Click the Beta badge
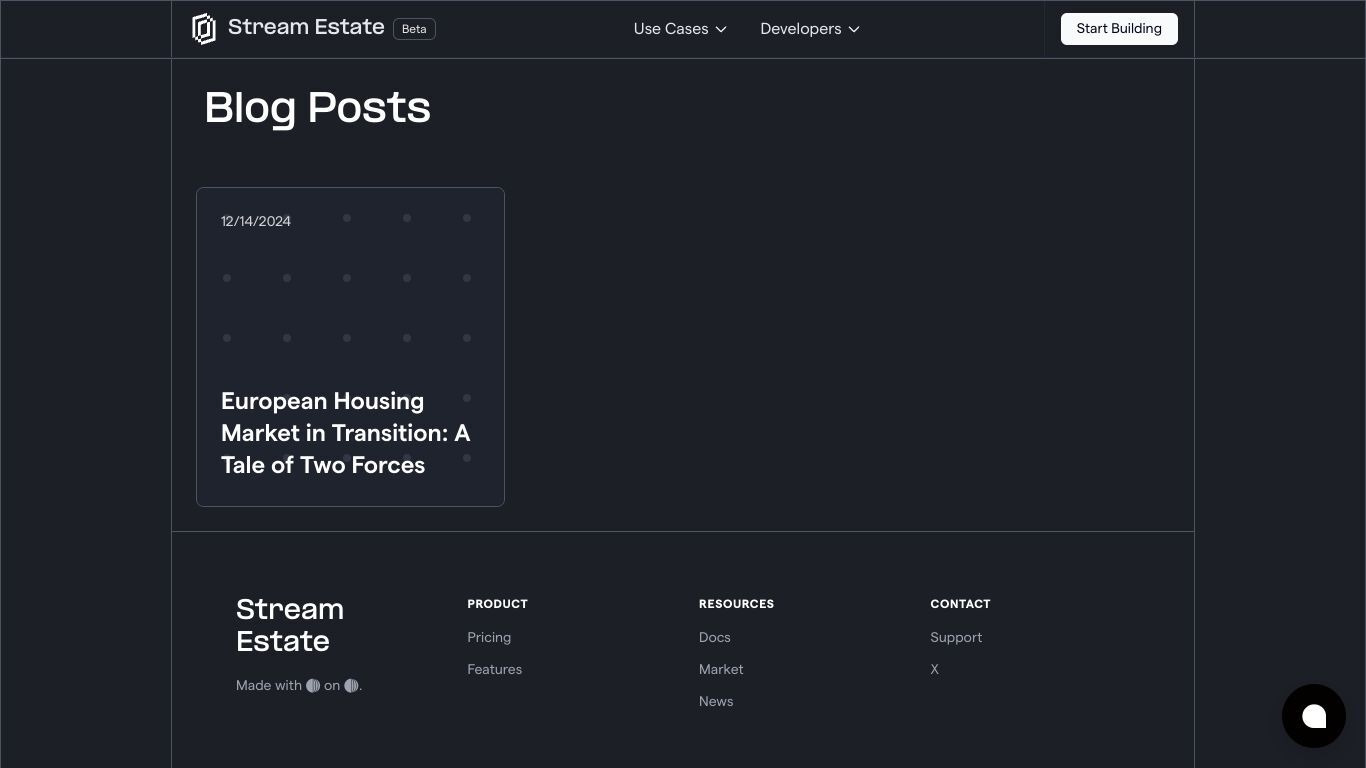 click(414, 29)
